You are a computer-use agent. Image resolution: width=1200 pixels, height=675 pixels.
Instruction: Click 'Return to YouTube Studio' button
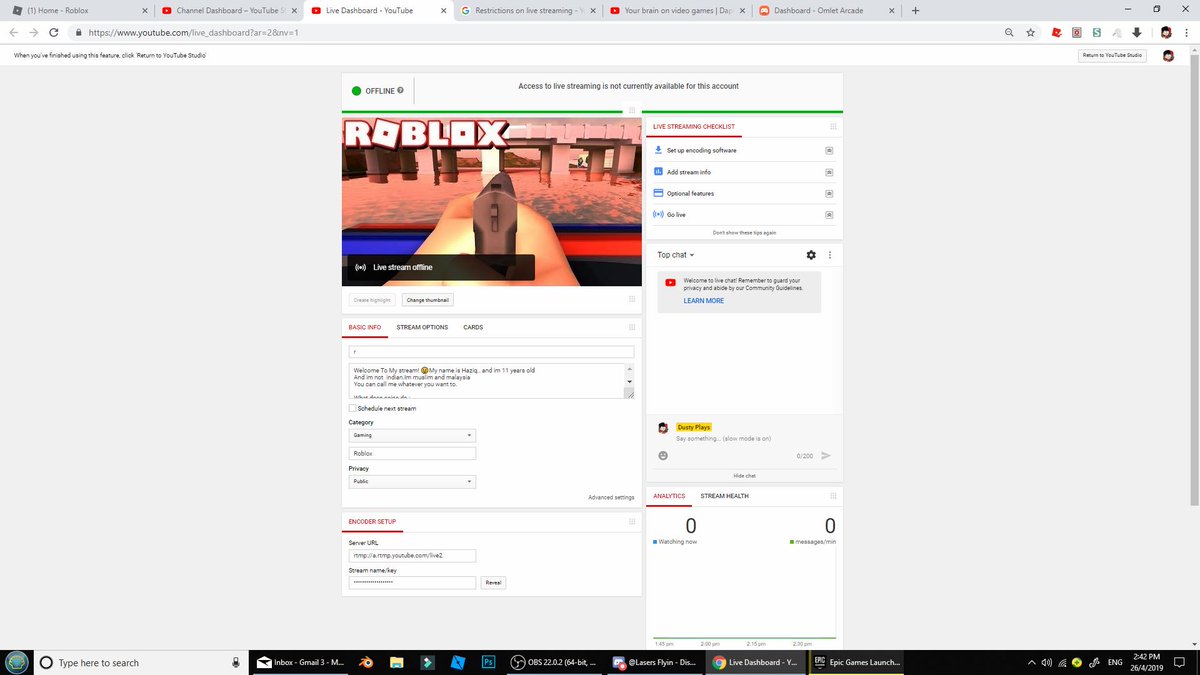coord(1112,55)
